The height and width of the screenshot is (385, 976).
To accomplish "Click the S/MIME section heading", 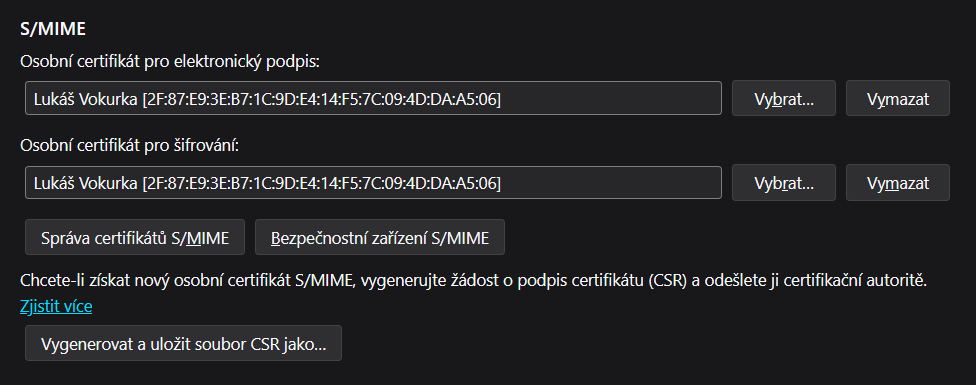I will (x=53, y=29).
